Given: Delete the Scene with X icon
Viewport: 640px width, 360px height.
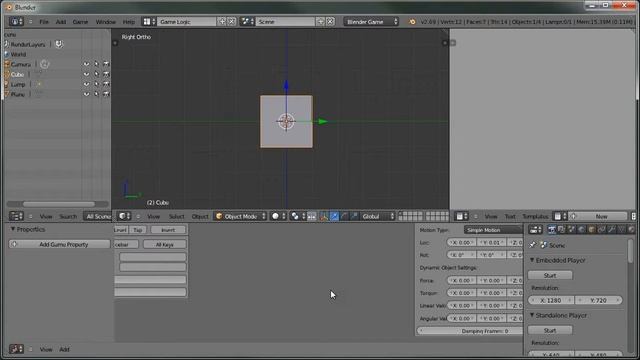Looking at the screenshot, I should pos(330,22).
